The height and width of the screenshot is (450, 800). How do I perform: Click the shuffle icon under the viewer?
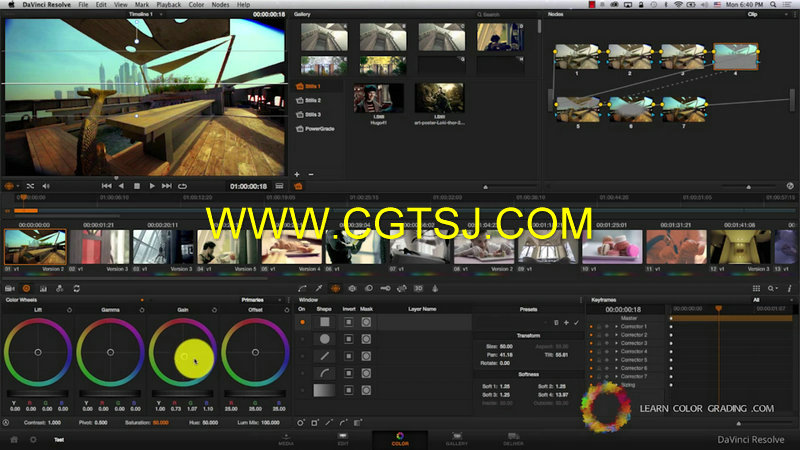pyautogui.click(x=30, y=186)
